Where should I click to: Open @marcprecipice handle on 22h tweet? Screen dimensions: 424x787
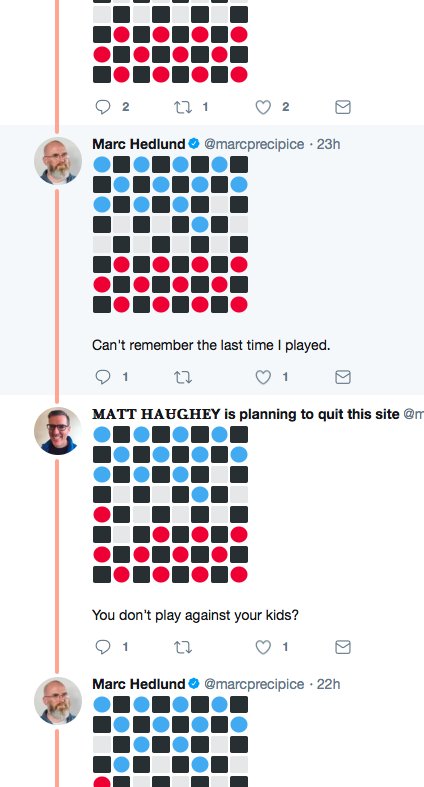click(254, 684)
